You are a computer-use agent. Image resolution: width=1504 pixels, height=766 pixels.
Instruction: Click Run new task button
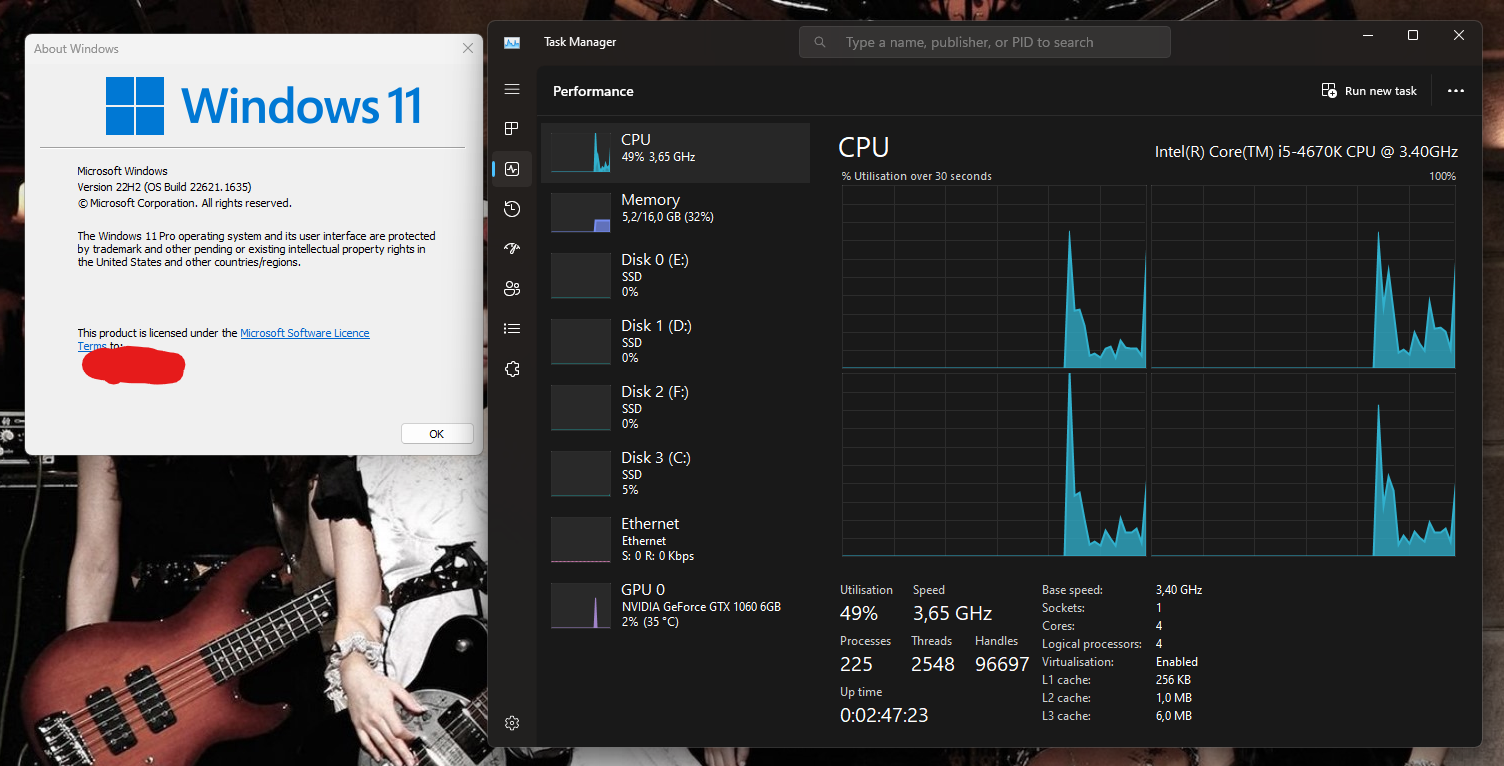coord(1369,91)
